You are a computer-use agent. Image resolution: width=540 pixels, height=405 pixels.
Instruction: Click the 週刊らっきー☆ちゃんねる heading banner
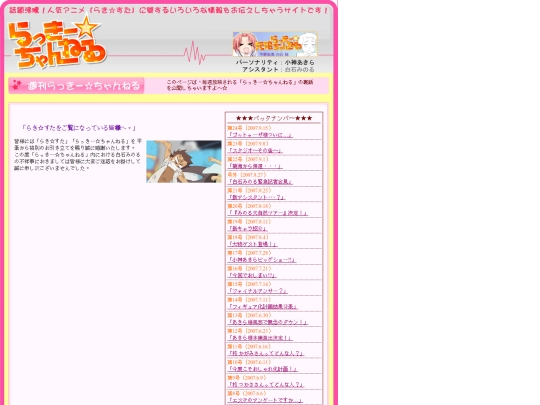pyautogui.click(x=76, y=86)
